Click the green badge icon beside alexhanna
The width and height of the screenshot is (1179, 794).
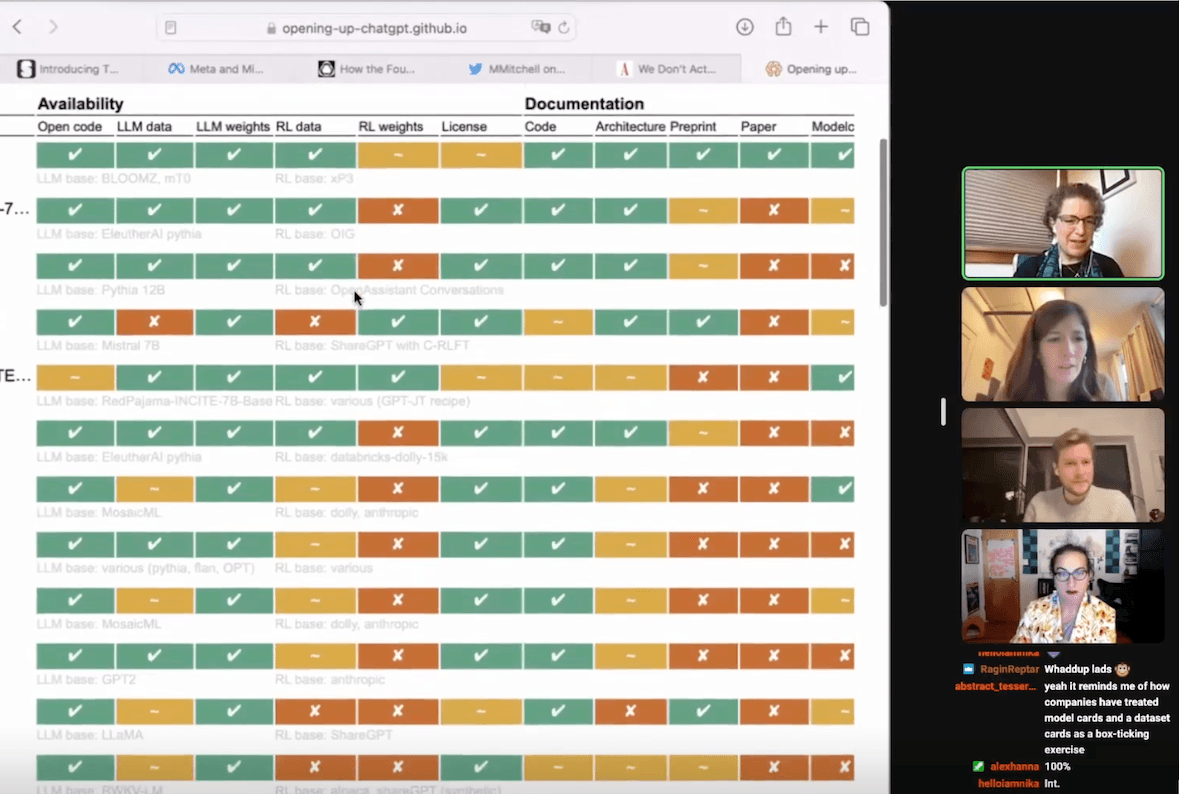[x=978, y=766]
